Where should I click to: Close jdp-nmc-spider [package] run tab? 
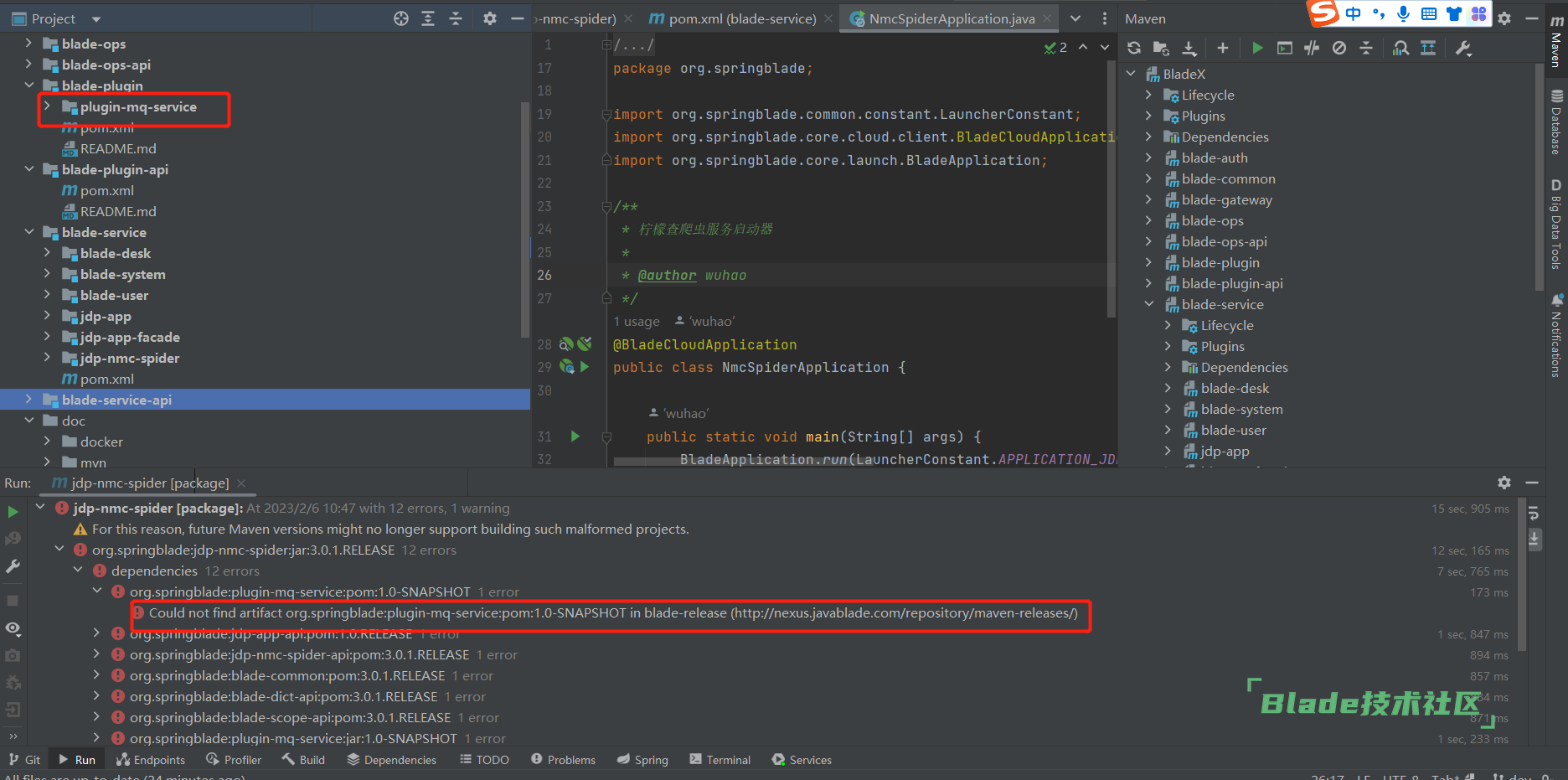(241, 483)
